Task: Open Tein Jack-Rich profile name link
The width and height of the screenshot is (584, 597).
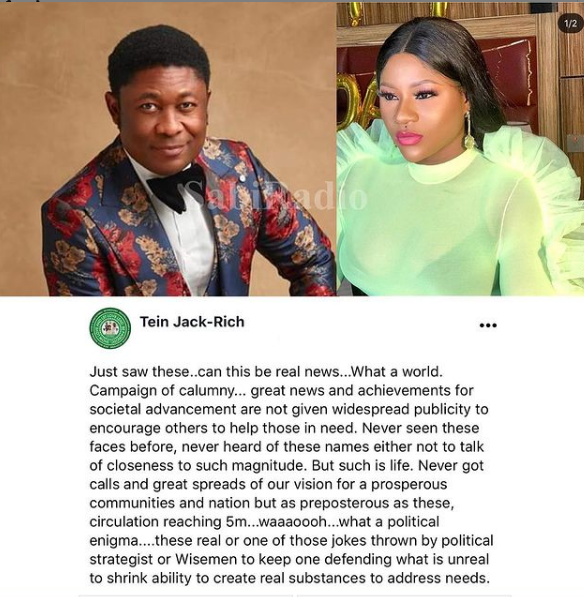Action: tap(192, 322)
